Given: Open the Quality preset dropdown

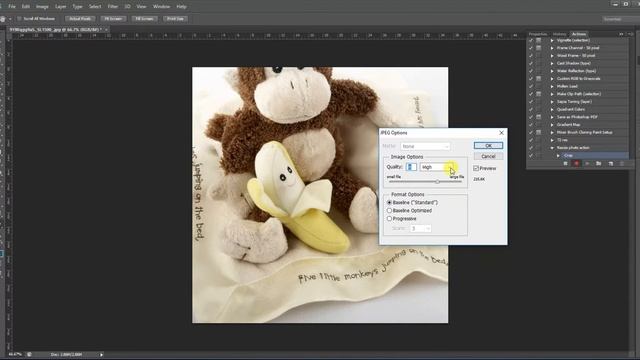Looking at the screenshot, I should coord(438,167).
